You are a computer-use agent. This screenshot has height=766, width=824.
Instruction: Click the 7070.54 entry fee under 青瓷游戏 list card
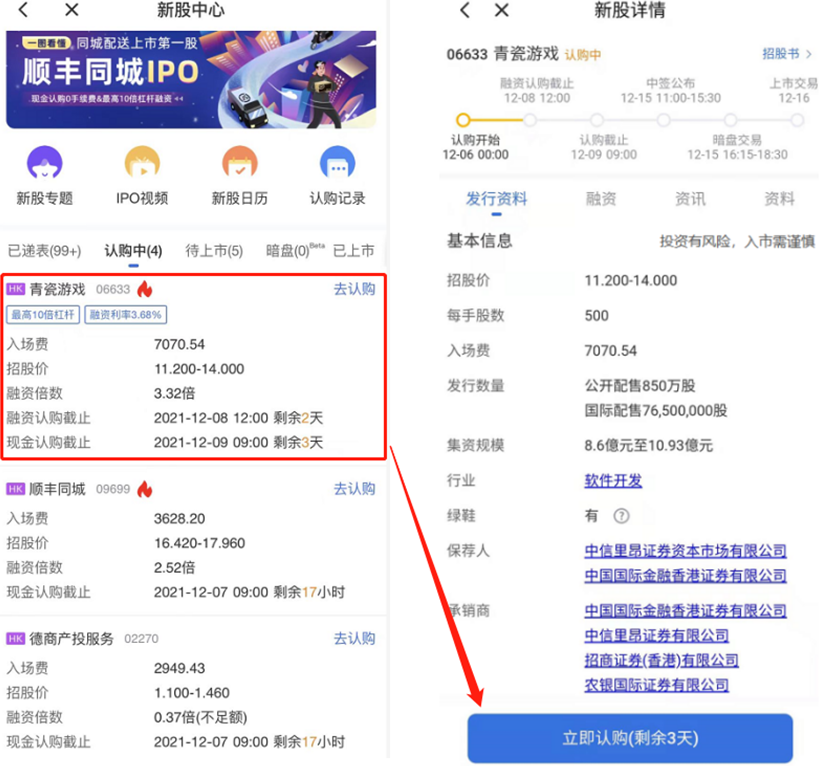point(179,345)
